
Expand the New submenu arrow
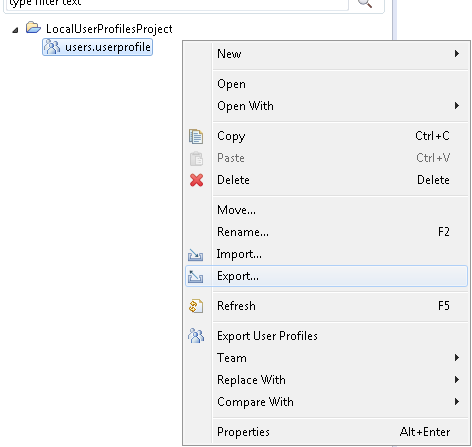(457, 54)
